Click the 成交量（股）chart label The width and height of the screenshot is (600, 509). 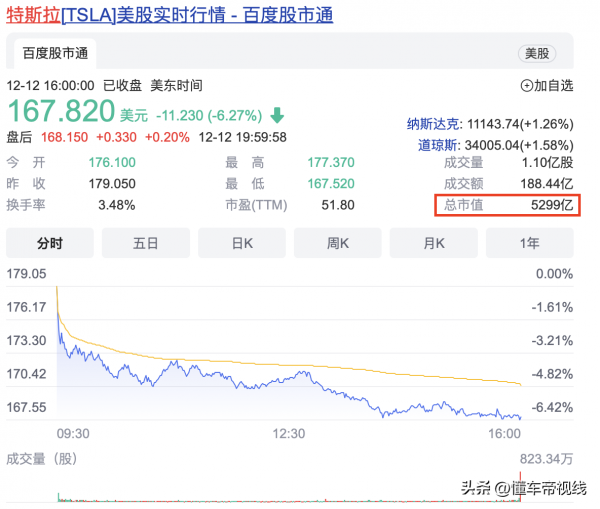pyautogui.click(x=42, y=458)
